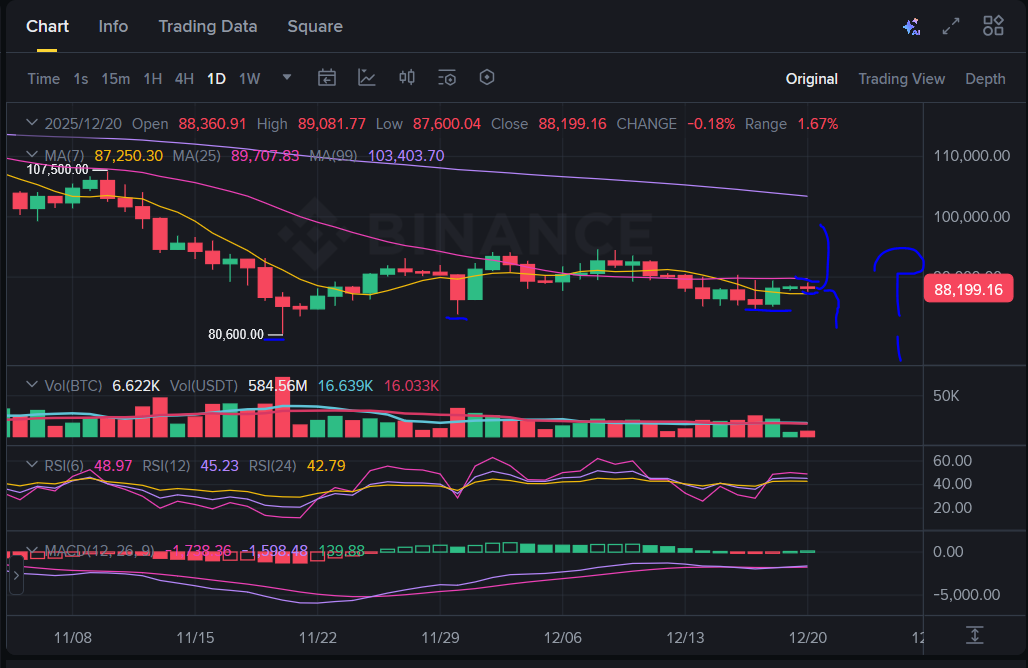Click the volume MA value 16.033K
This screenshot has height=668, width=1028.
point(411,385)
